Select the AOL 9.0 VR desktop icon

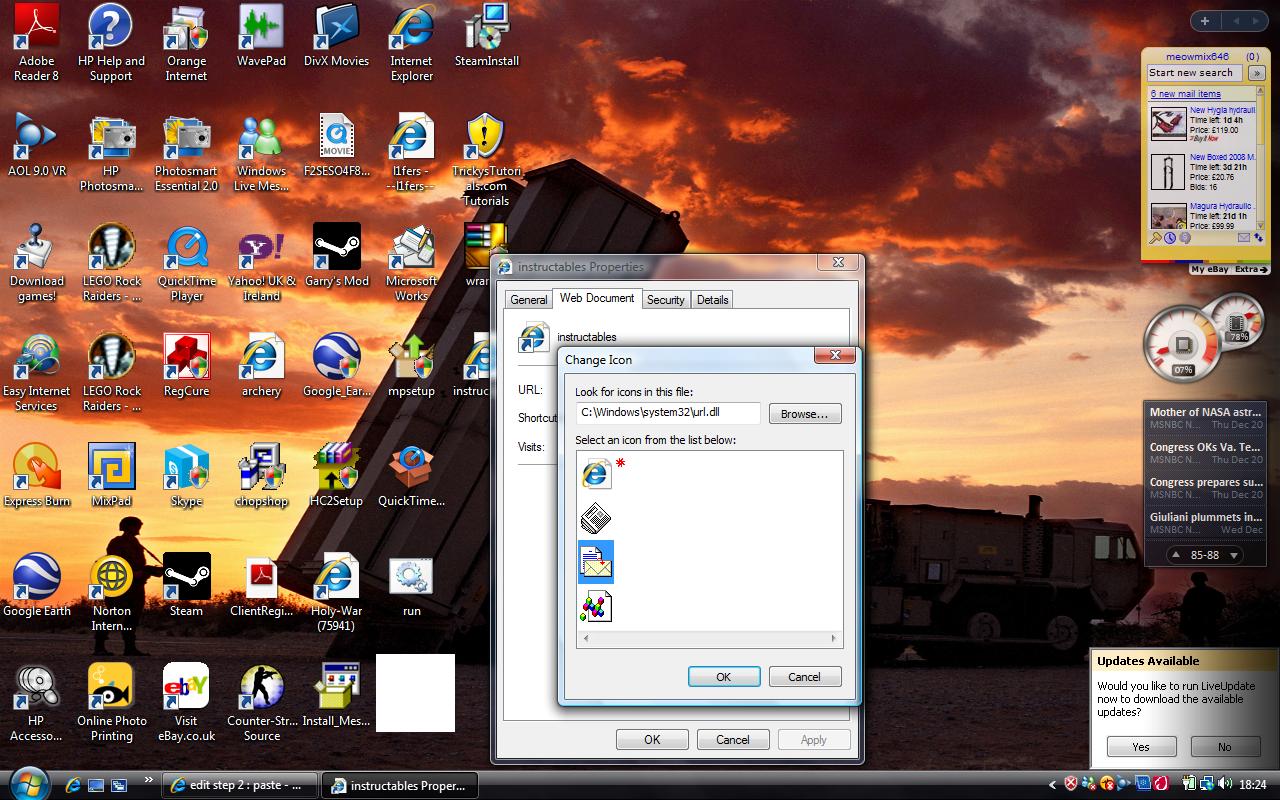tap(37, 146)
